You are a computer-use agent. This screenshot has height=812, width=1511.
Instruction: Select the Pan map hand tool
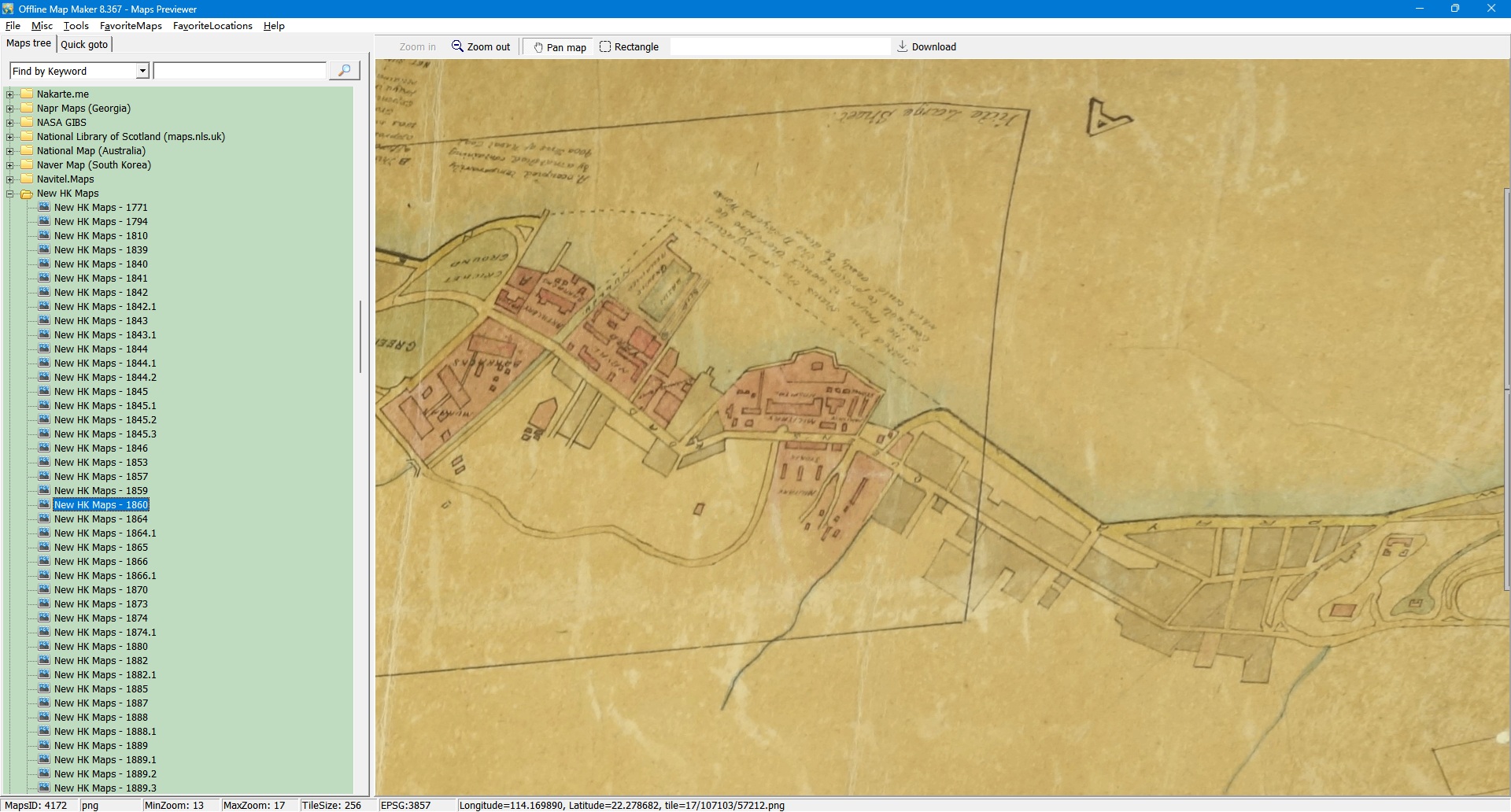point(538,47)
